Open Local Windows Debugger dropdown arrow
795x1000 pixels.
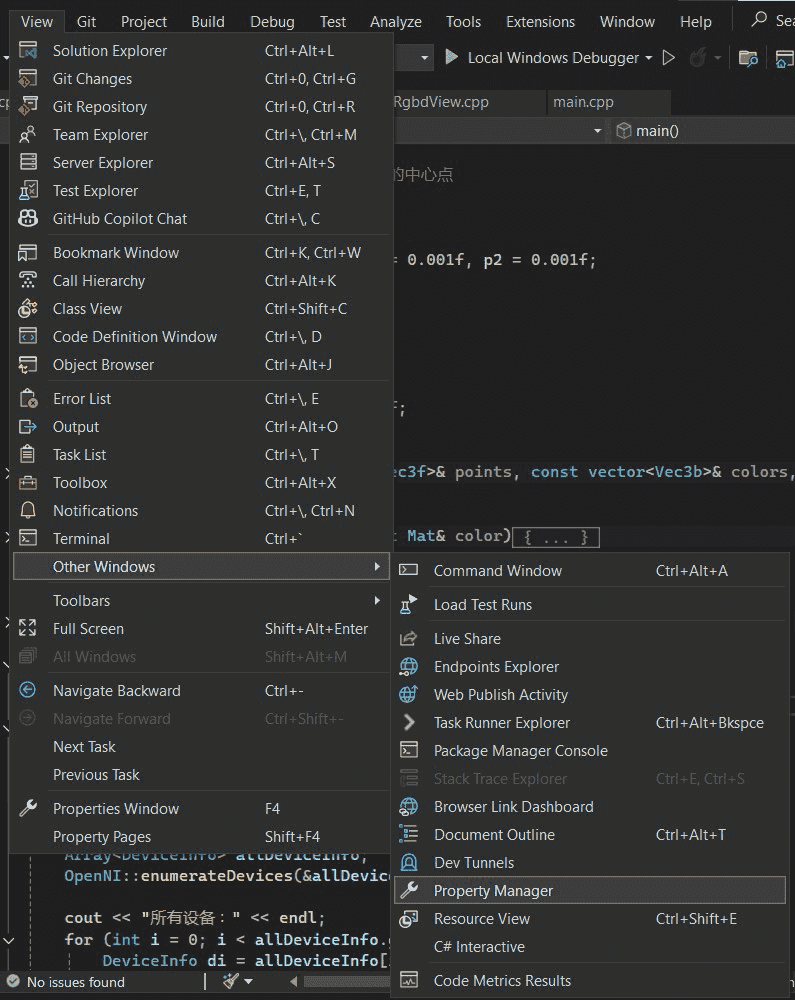[x=649, y=58]
